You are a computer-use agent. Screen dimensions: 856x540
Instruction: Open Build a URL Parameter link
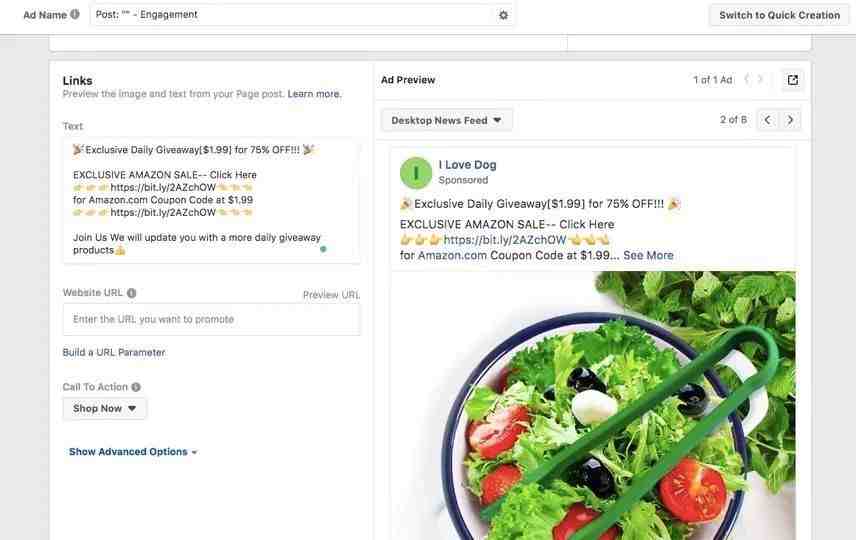click(x=114, y=353)
